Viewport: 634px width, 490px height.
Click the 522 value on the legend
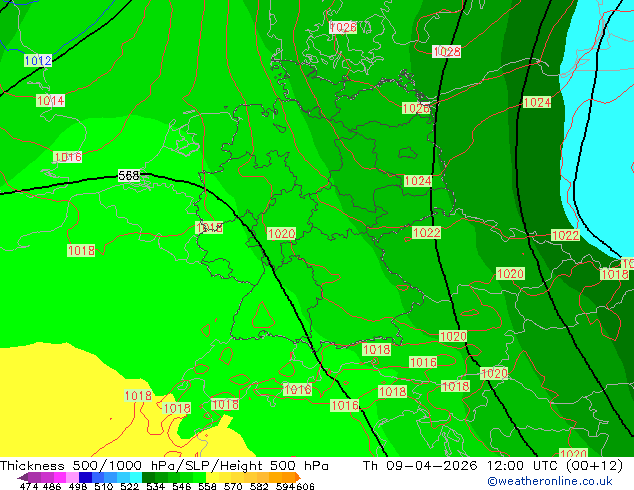[x=129, y=486]
